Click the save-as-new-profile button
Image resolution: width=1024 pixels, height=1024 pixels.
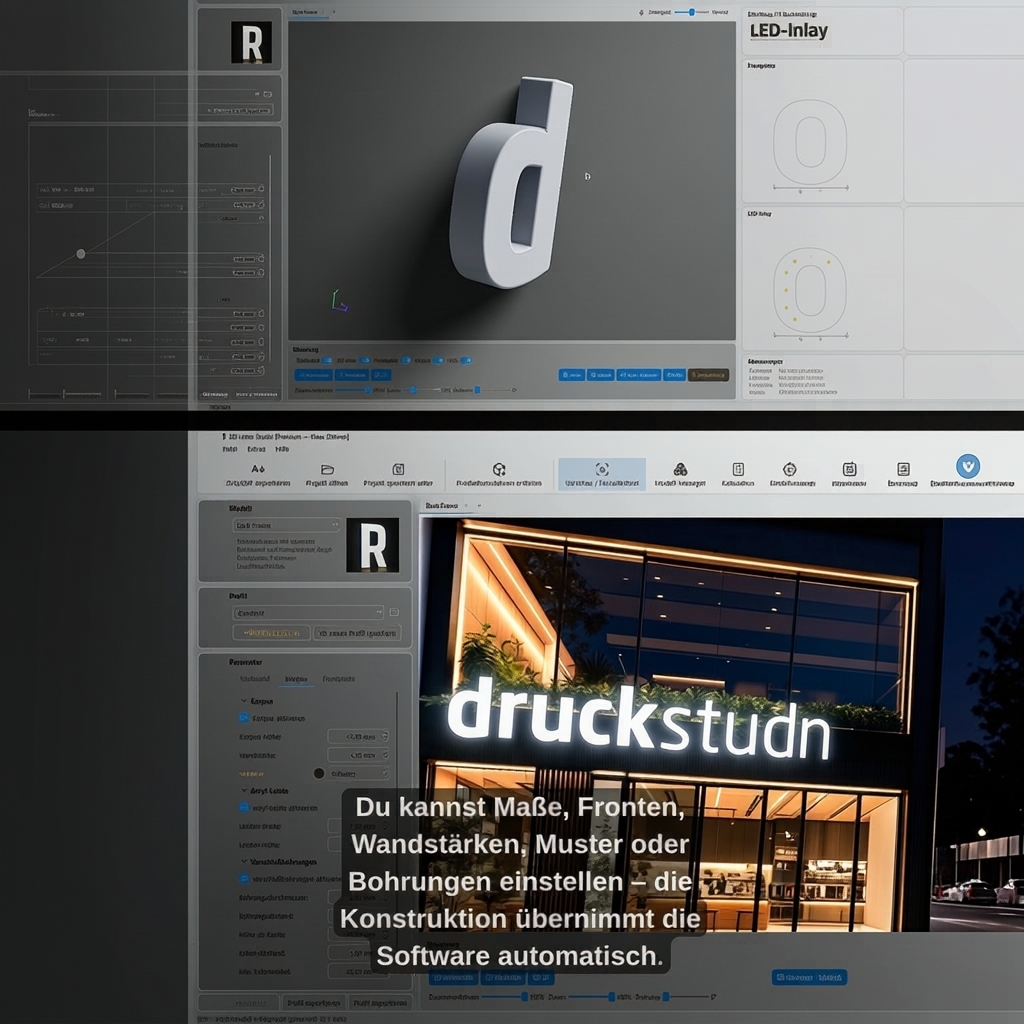tap(357, 633)
